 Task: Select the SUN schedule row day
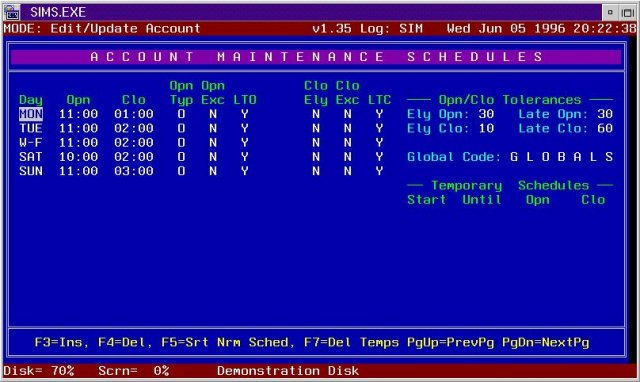pyautogui.click(x=31, y=171)
